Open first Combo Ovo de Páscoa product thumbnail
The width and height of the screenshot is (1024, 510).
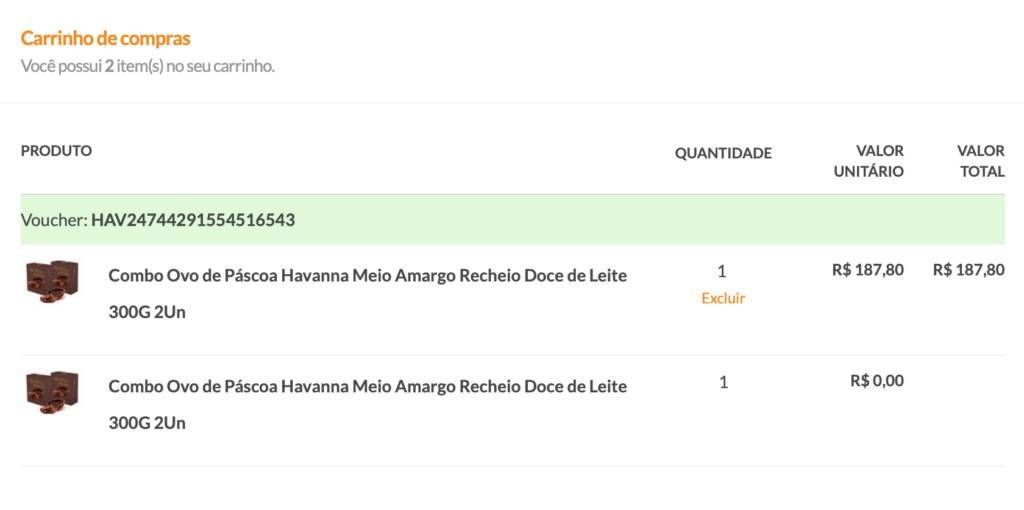[x=52, y=281]
